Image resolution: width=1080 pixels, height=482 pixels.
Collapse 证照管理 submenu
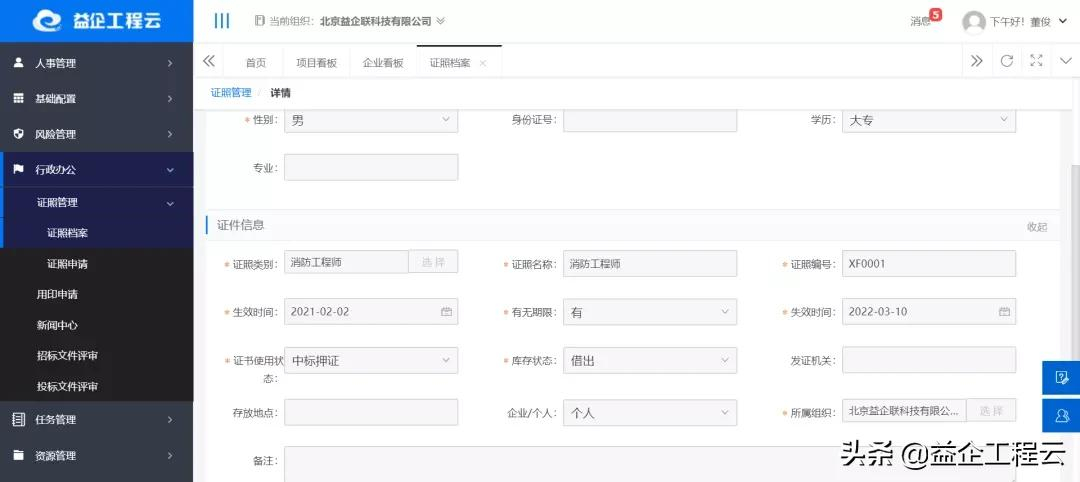click(96, 203)
